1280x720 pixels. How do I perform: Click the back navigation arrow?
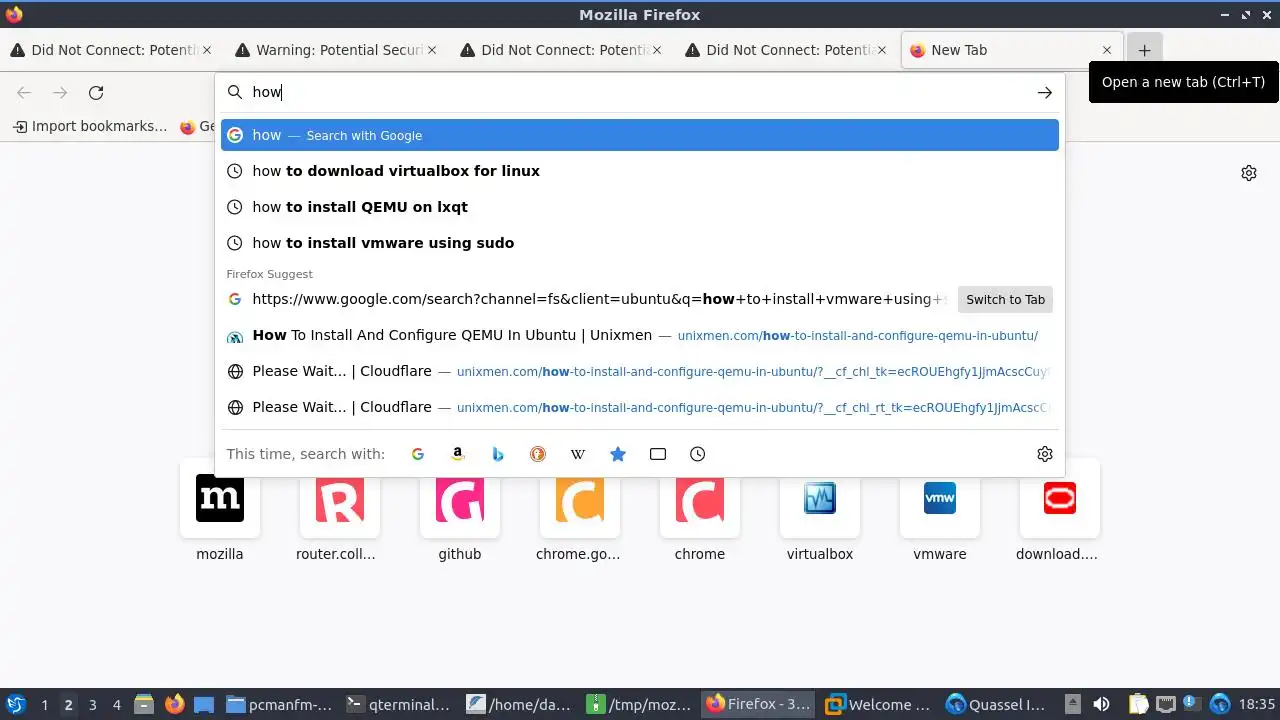24,93
